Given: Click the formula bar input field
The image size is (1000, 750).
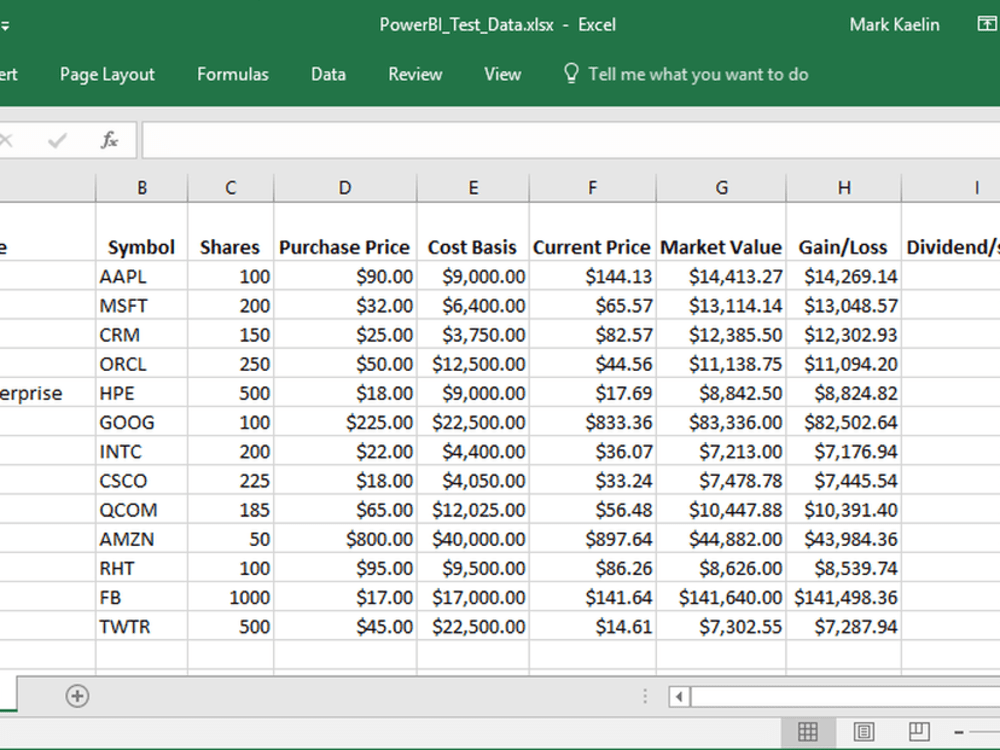Looking at the screenshot, I should [x=571, y=140].
